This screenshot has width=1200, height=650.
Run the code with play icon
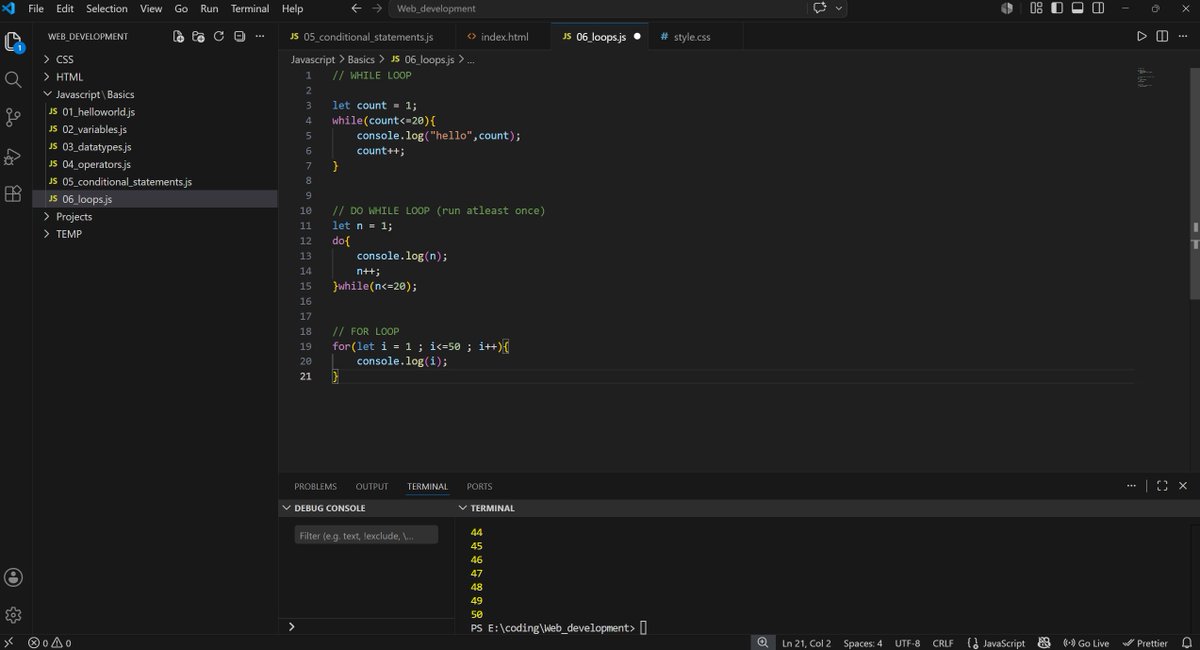1142,36
